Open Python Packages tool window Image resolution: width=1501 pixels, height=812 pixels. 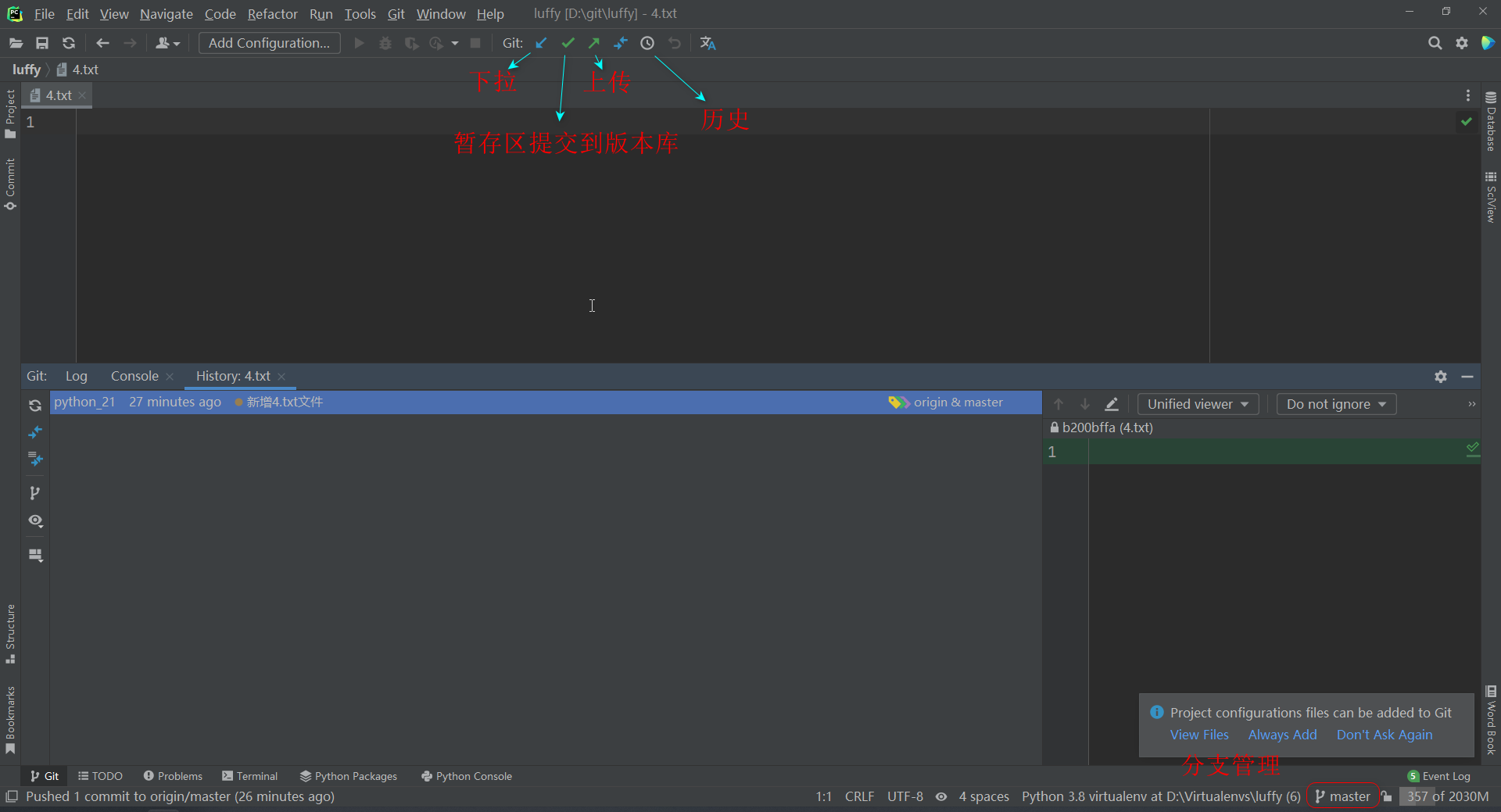(x=349, y=776)
